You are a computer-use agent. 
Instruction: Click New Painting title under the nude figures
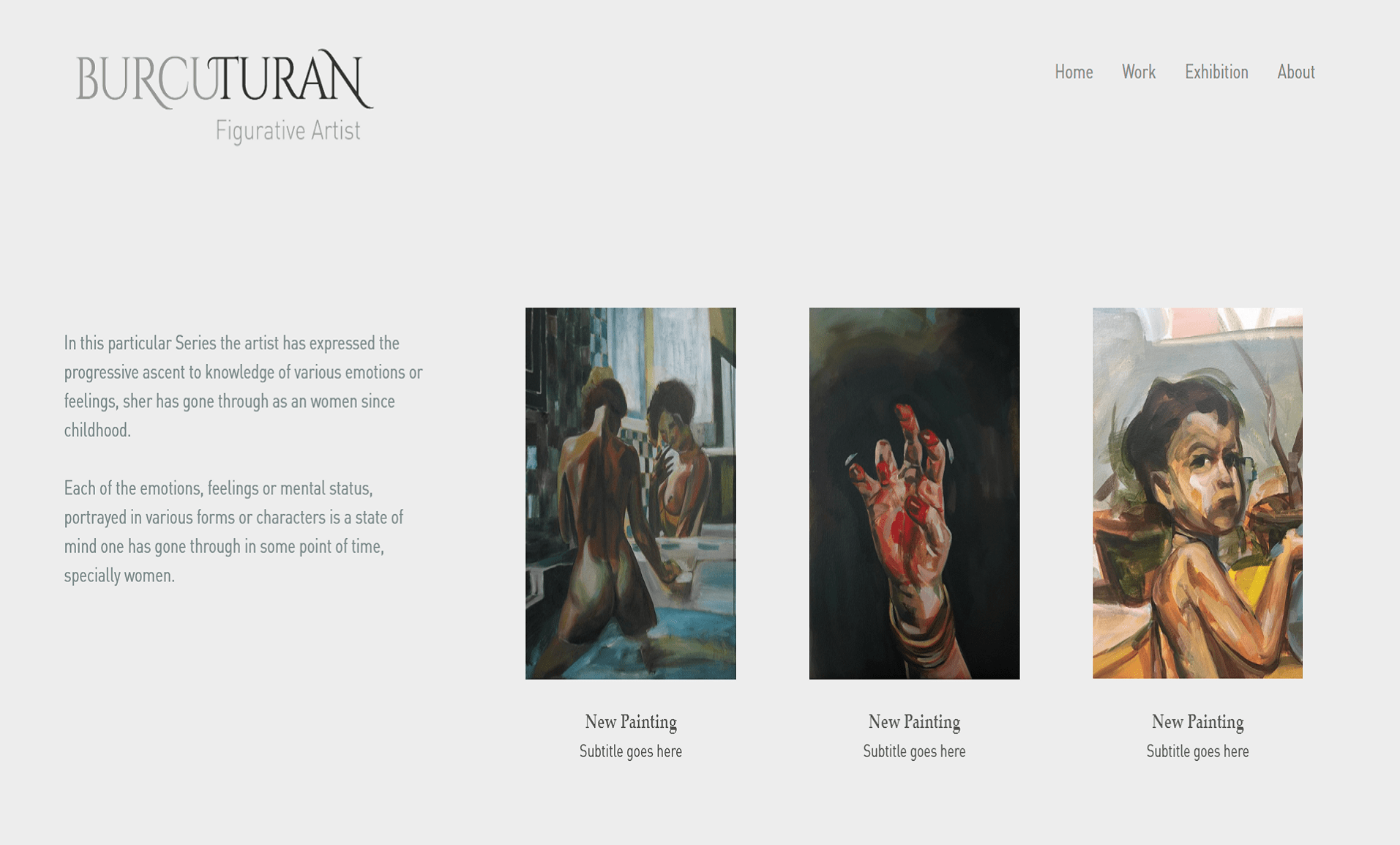pyautogui.click(x=631, y=722)
